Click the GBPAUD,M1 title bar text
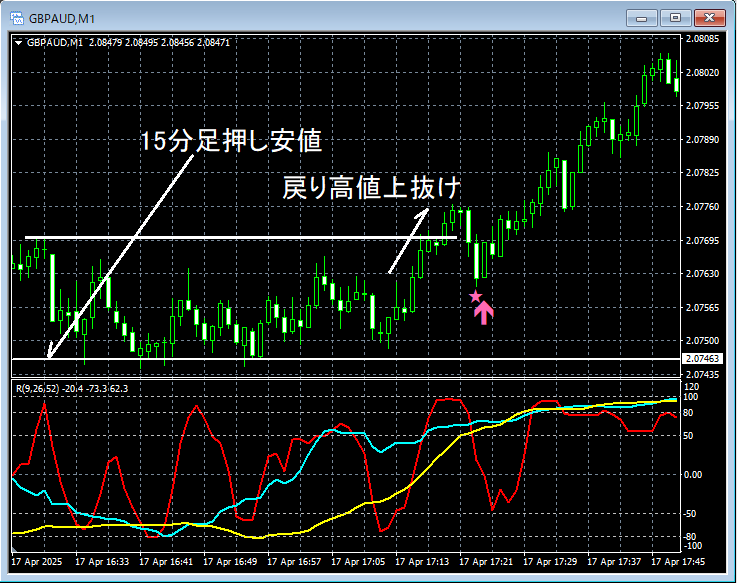This screenshot has width=738, height=583. [62, 19]
